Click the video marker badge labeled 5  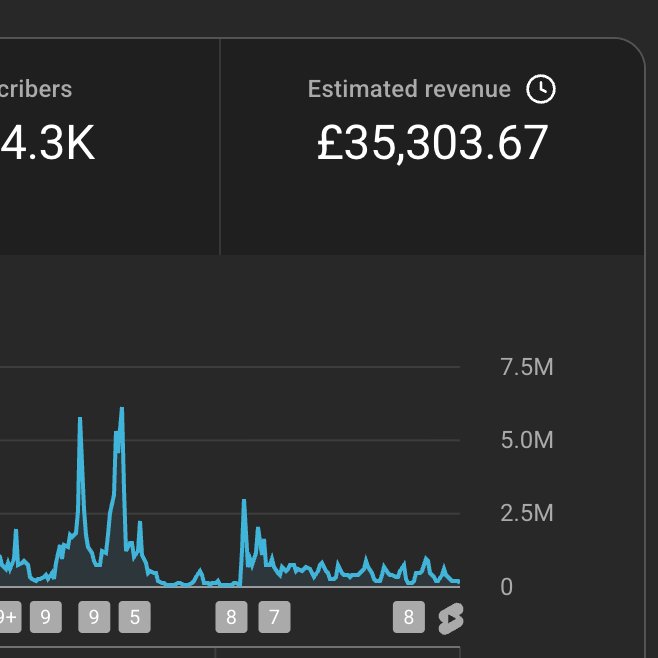(x=135, y=617)
